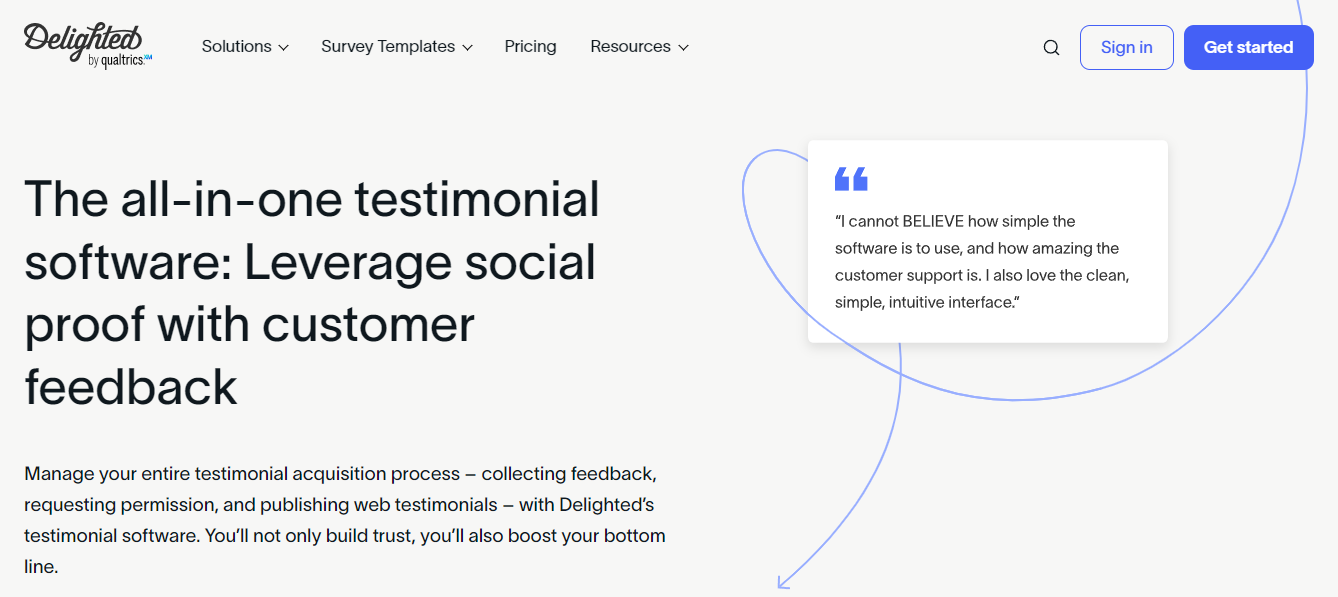Image resolution: width=1338 pixels, height=597 pixels.
Task: Click the 'by qualtrics' sub-logo text
Action: [120, 61]
